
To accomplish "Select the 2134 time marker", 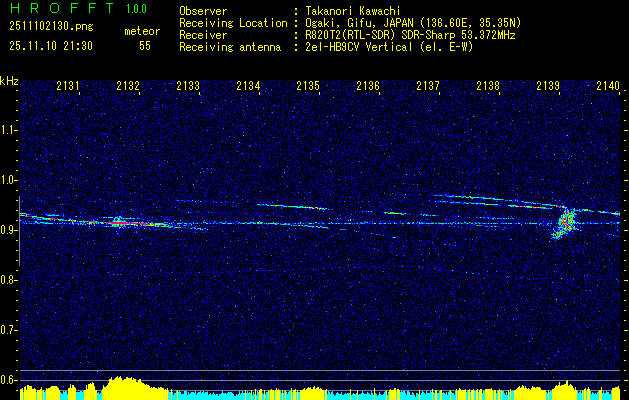I will [248, 85].
